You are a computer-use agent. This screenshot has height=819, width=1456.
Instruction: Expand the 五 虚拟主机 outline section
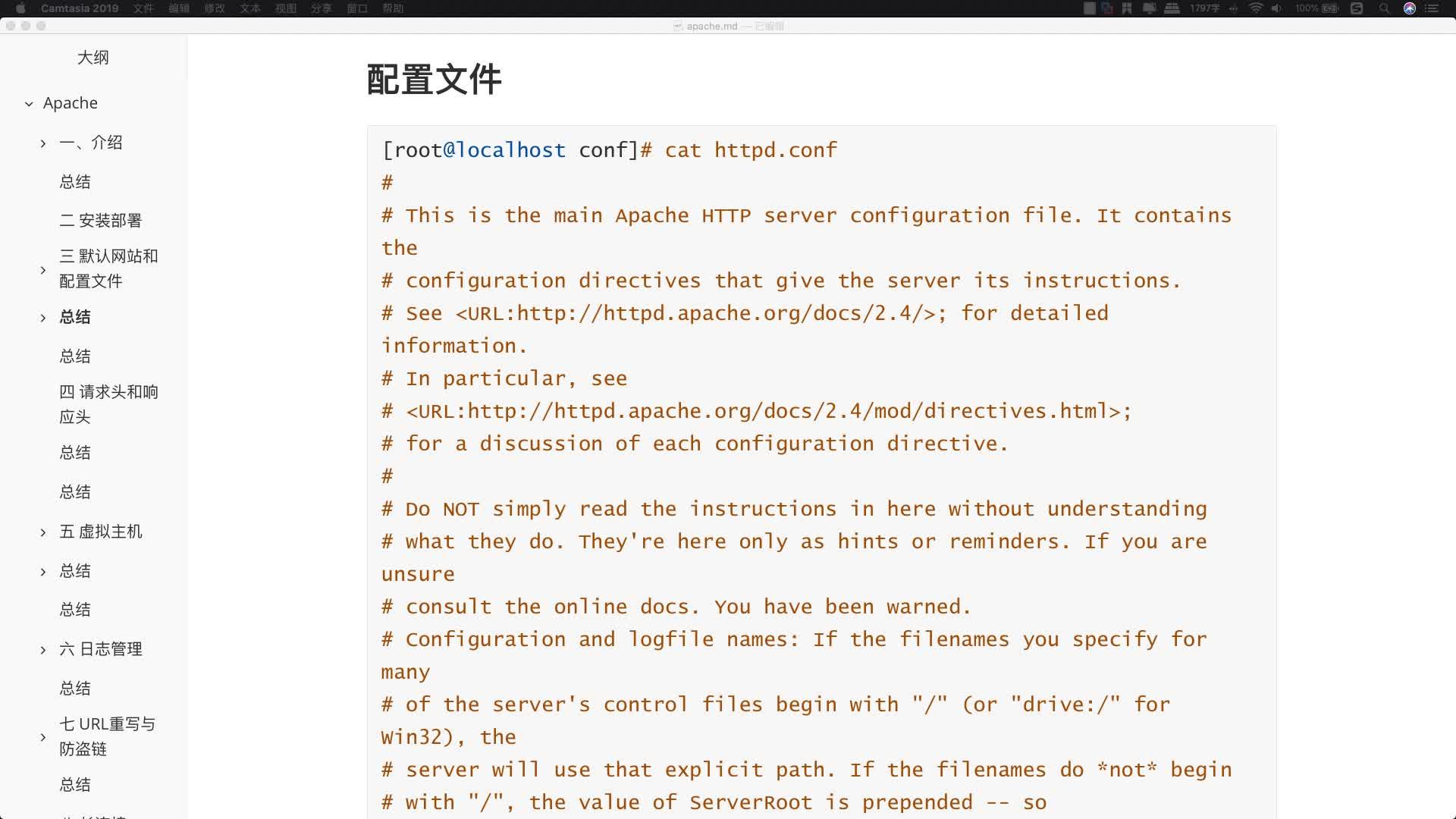(43, 532)
